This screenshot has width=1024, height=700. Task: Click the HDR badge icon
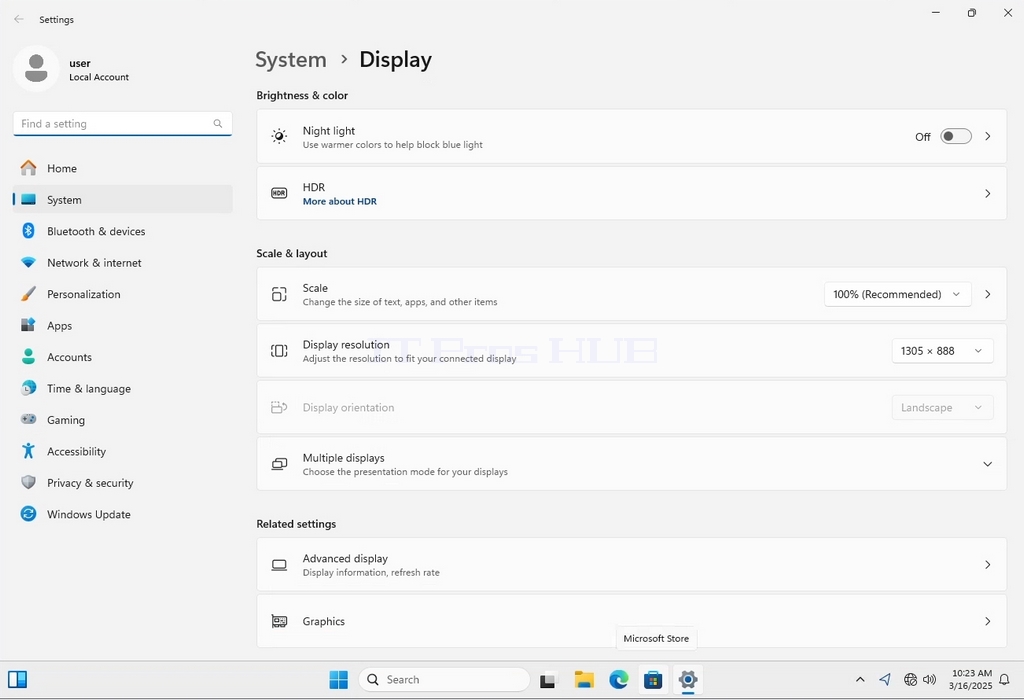(279, 193)
